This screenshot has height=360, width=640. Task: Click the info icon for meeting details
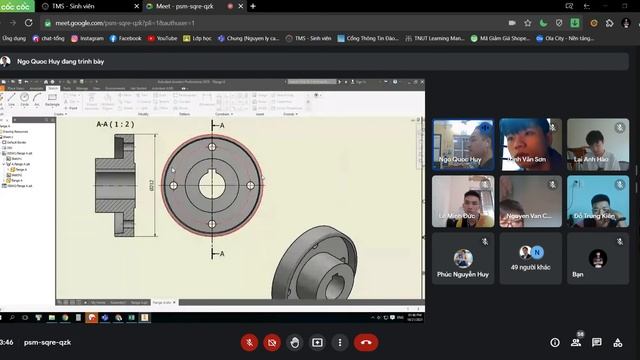pyautogui.click(x=554, y=342)
